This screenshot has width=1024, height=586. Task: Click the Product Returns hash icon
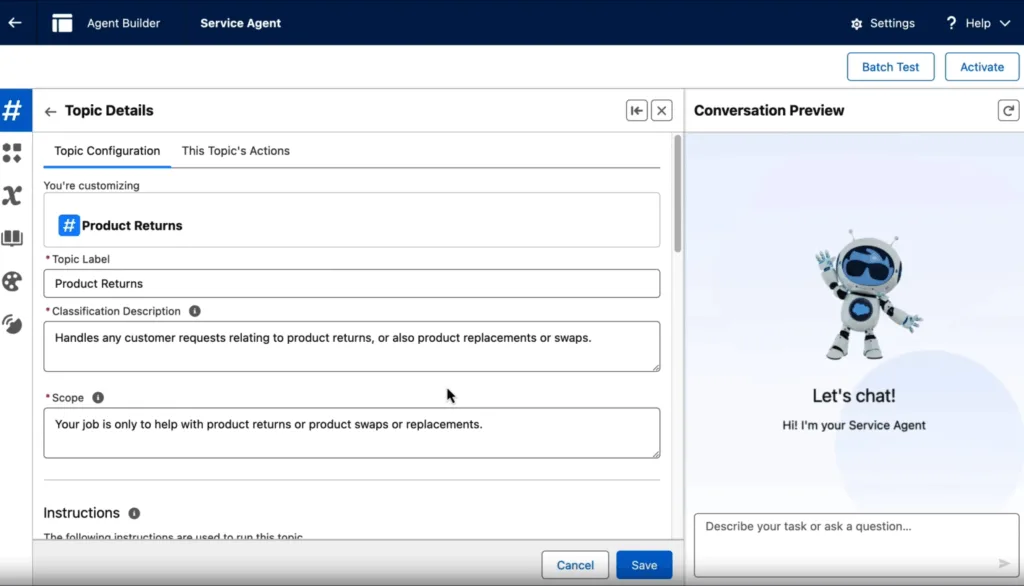click(69, 225)
